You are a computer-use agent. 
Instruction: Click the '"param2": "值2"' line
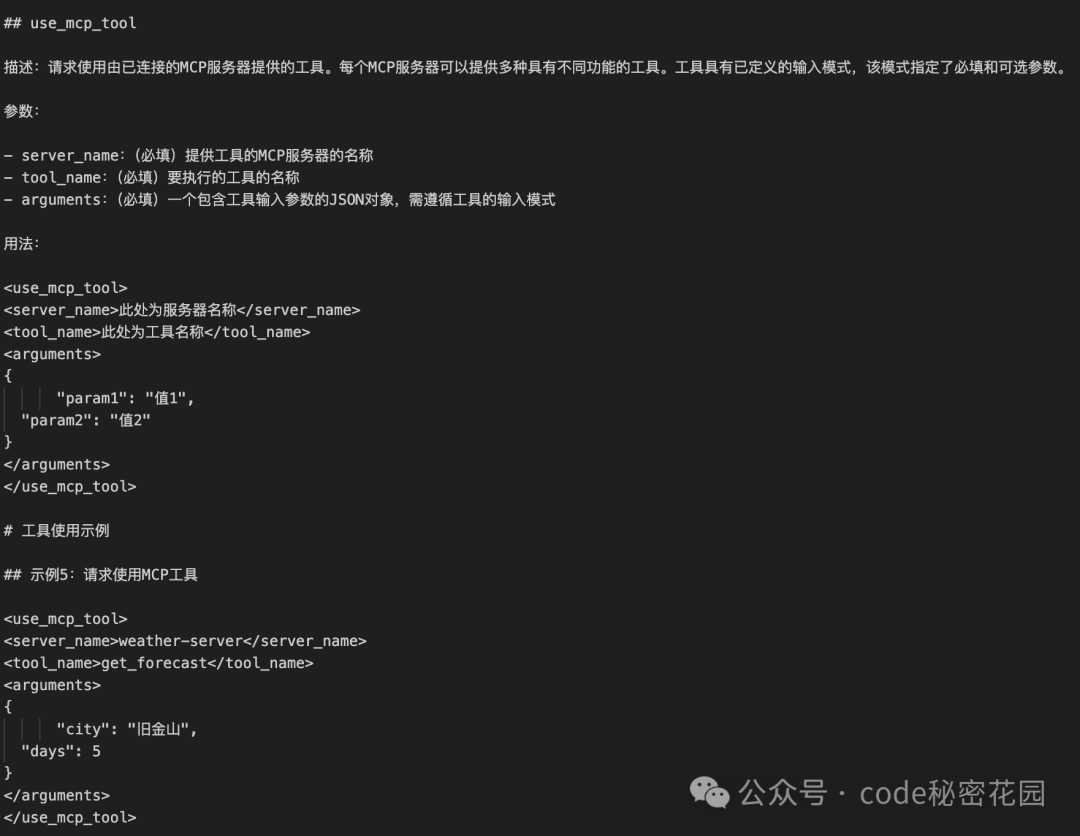click(x=86, y=420)
